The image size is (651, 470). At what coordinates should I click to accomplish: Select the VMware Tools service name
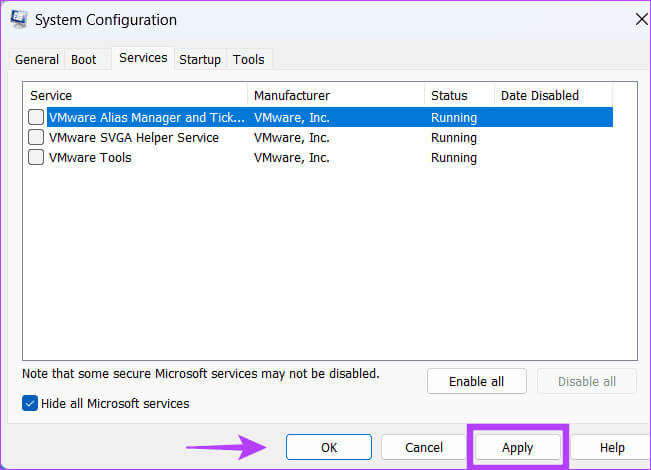coord(90,157)
